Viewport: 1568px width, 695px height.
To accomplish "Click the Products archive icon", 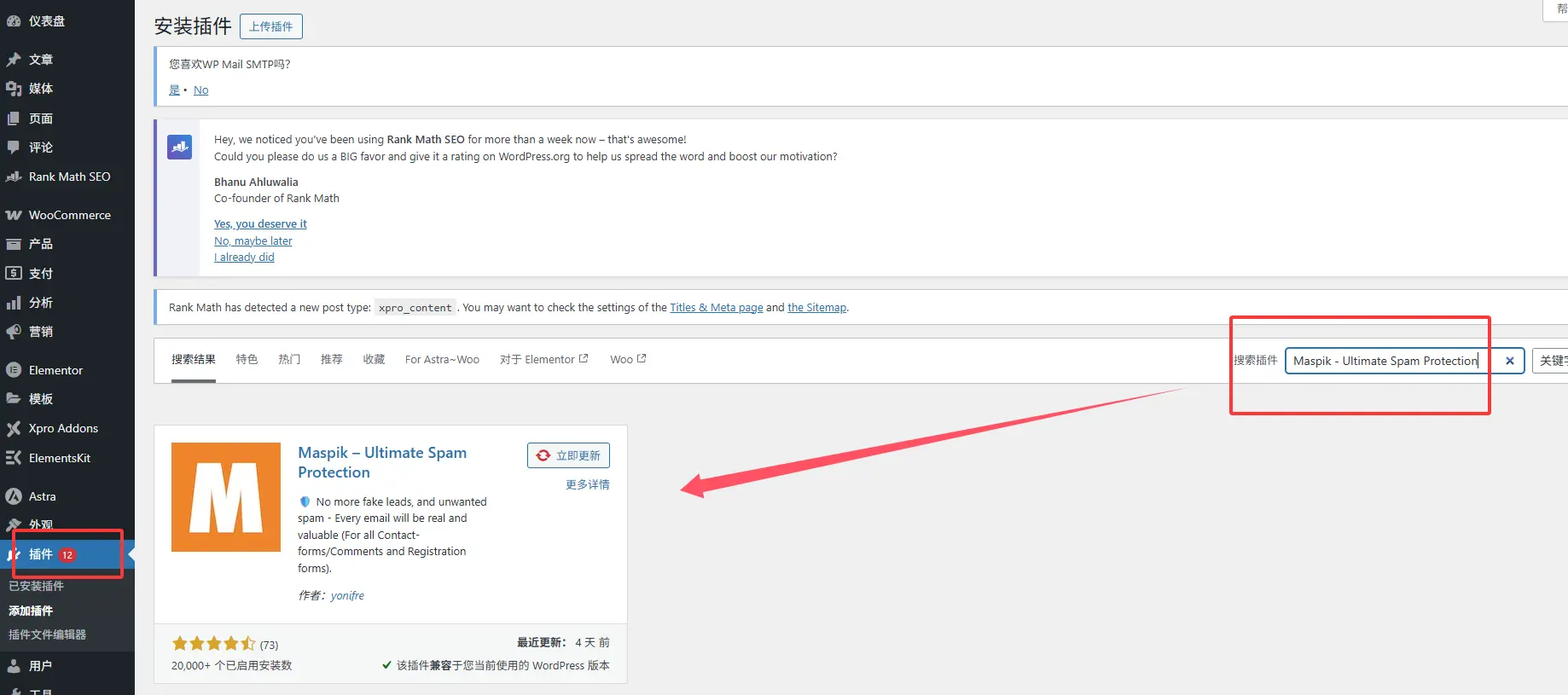I will pyautogui.click(x=14, y=244).
